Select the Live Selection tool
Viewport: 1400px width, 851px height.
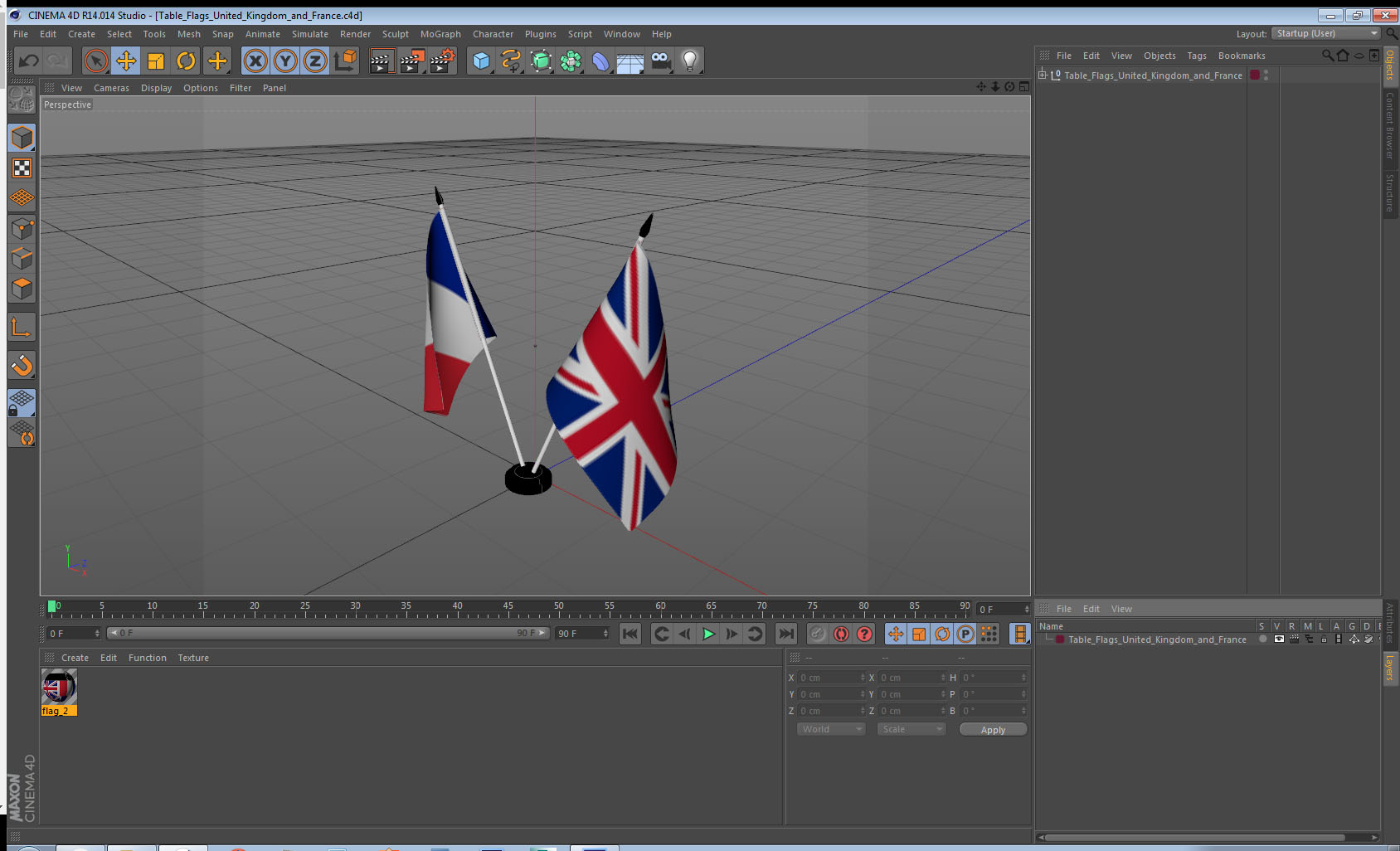tap(96, 61)
